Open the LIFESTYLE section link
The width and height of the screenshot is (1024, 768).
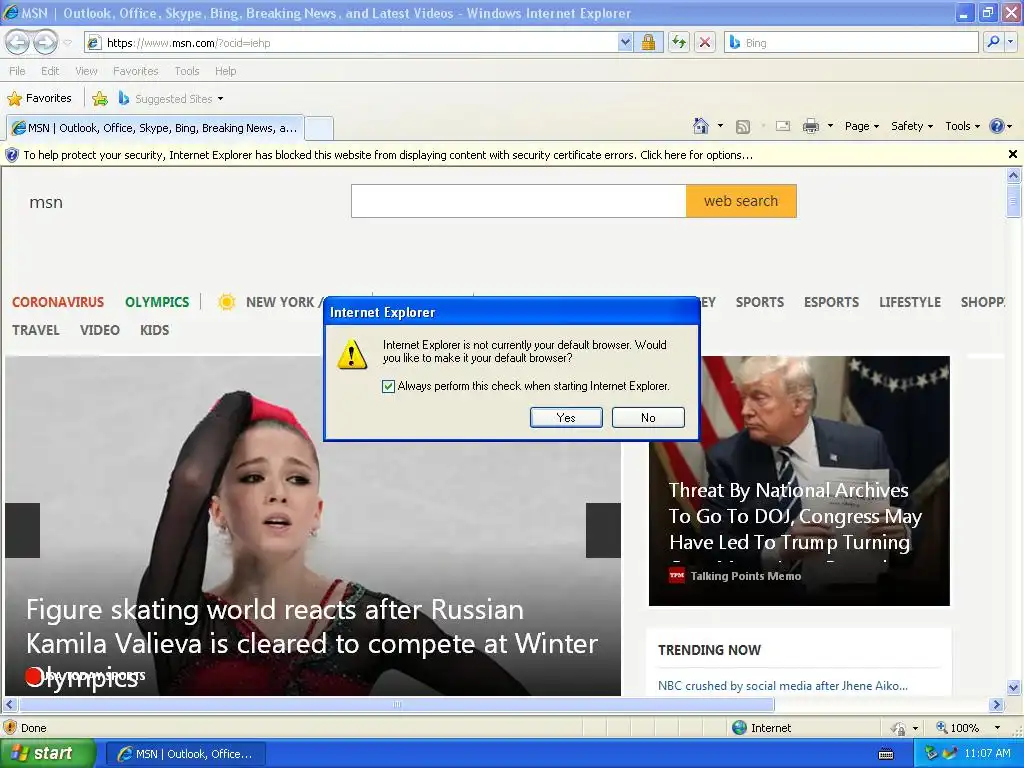(910, 302)
